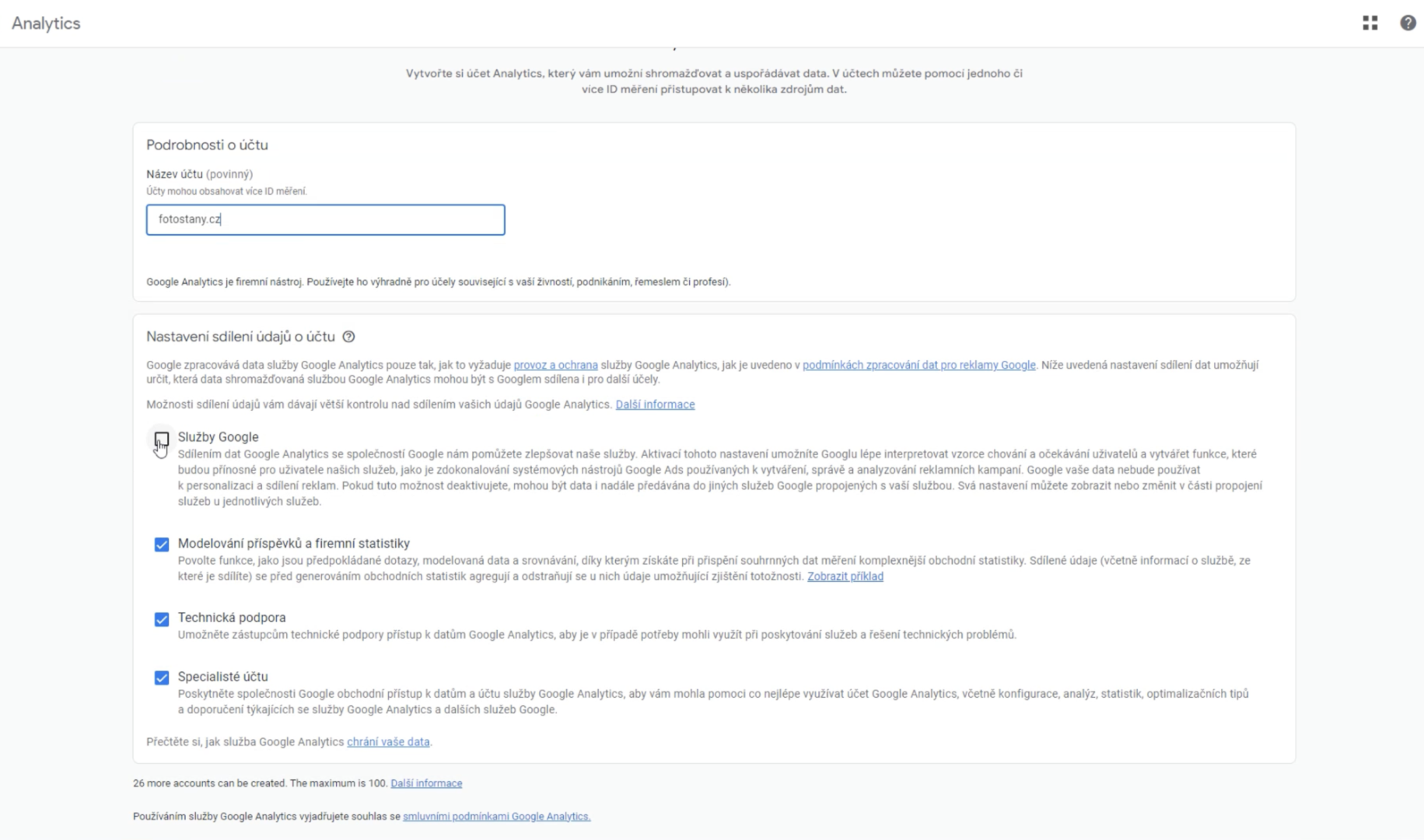Click the Podrobnosti o účtu heading
This screenshot has height=840, width=1424.
tap(207, 145)
